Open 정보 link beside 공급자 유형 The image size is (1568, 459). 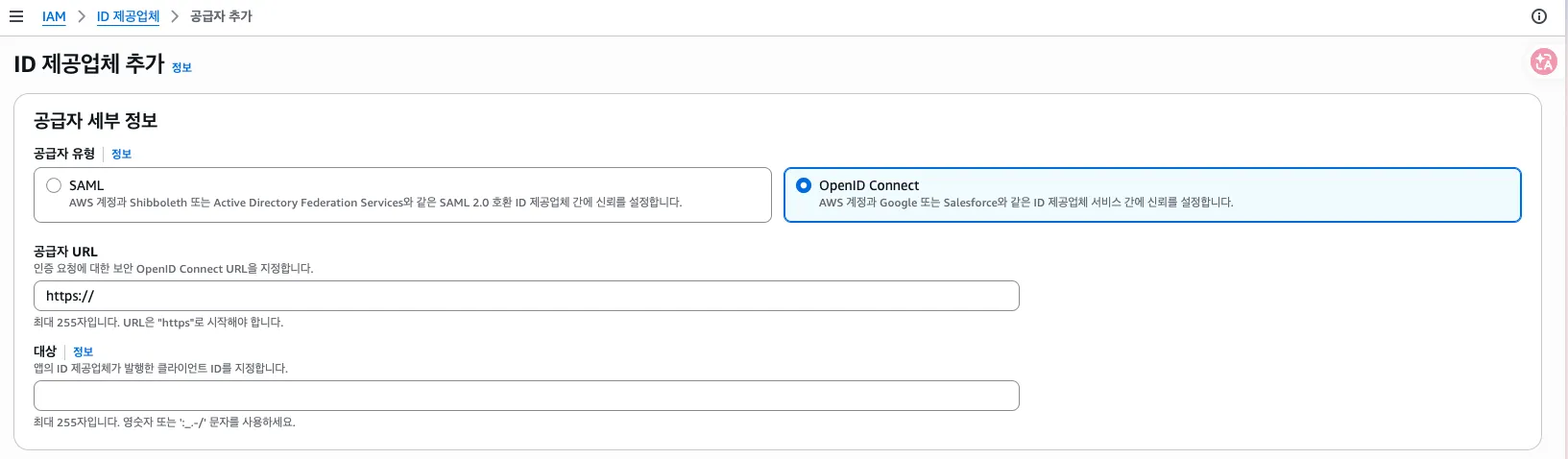click(x=121, y=154)
